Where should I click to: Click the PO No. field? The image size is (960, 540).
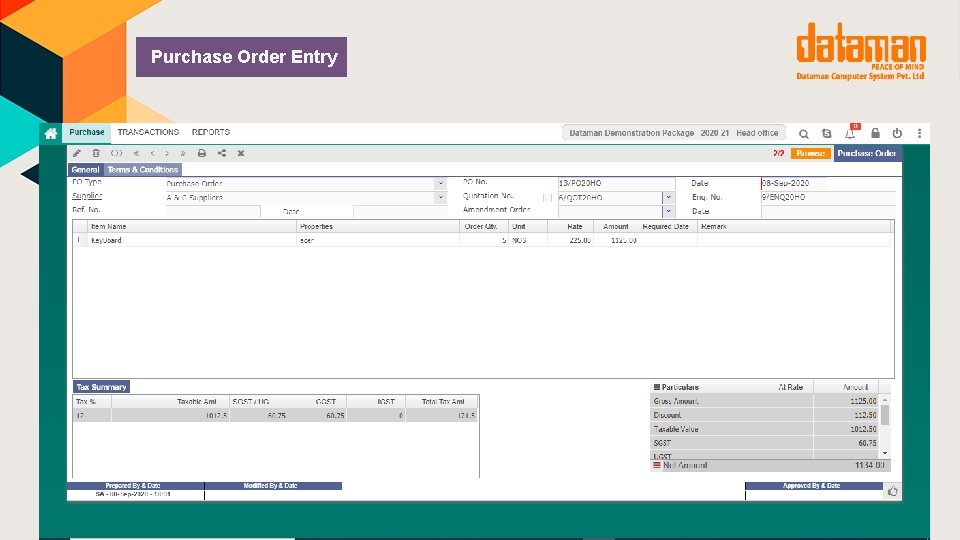pyautogui.click(x=616, y=183)
